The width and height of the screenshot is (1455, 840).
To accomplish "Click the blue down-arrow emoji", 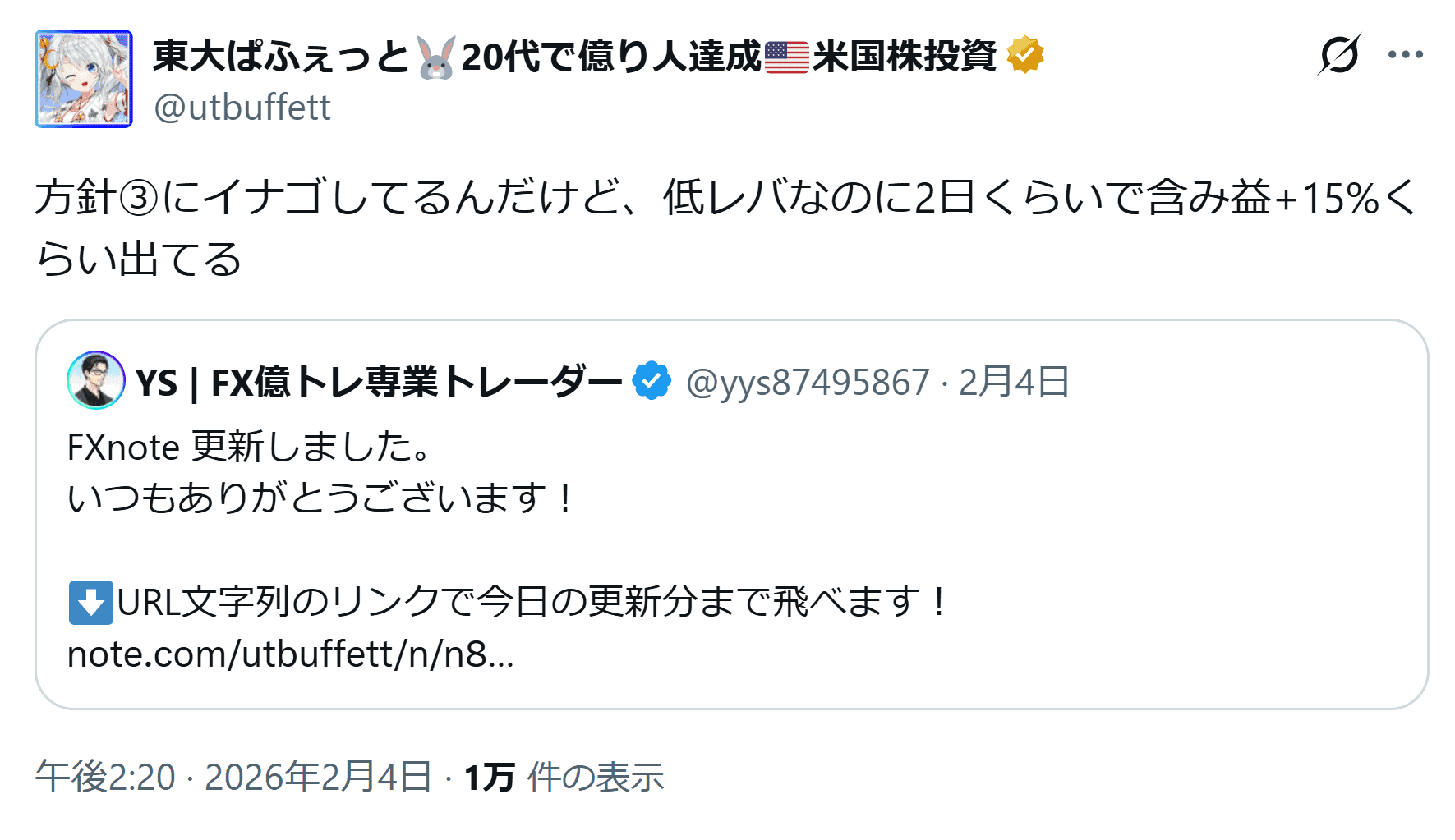I will [x=90, y=603].
